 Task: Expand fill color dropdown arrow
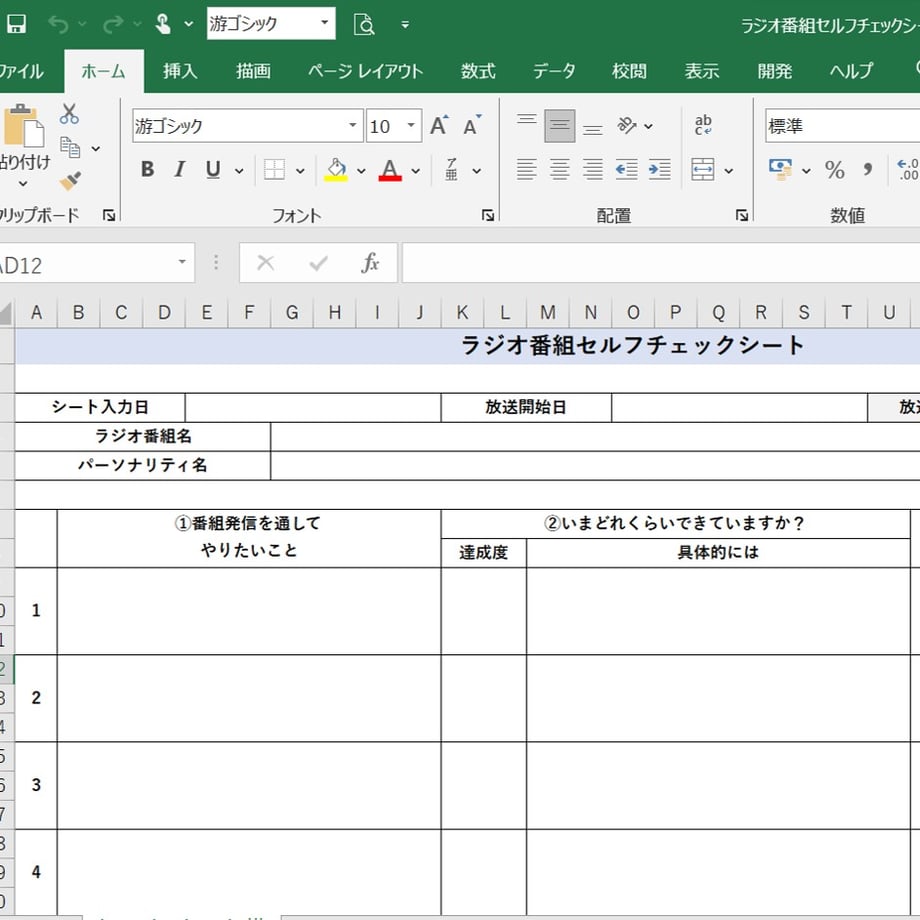click(361, 171)
